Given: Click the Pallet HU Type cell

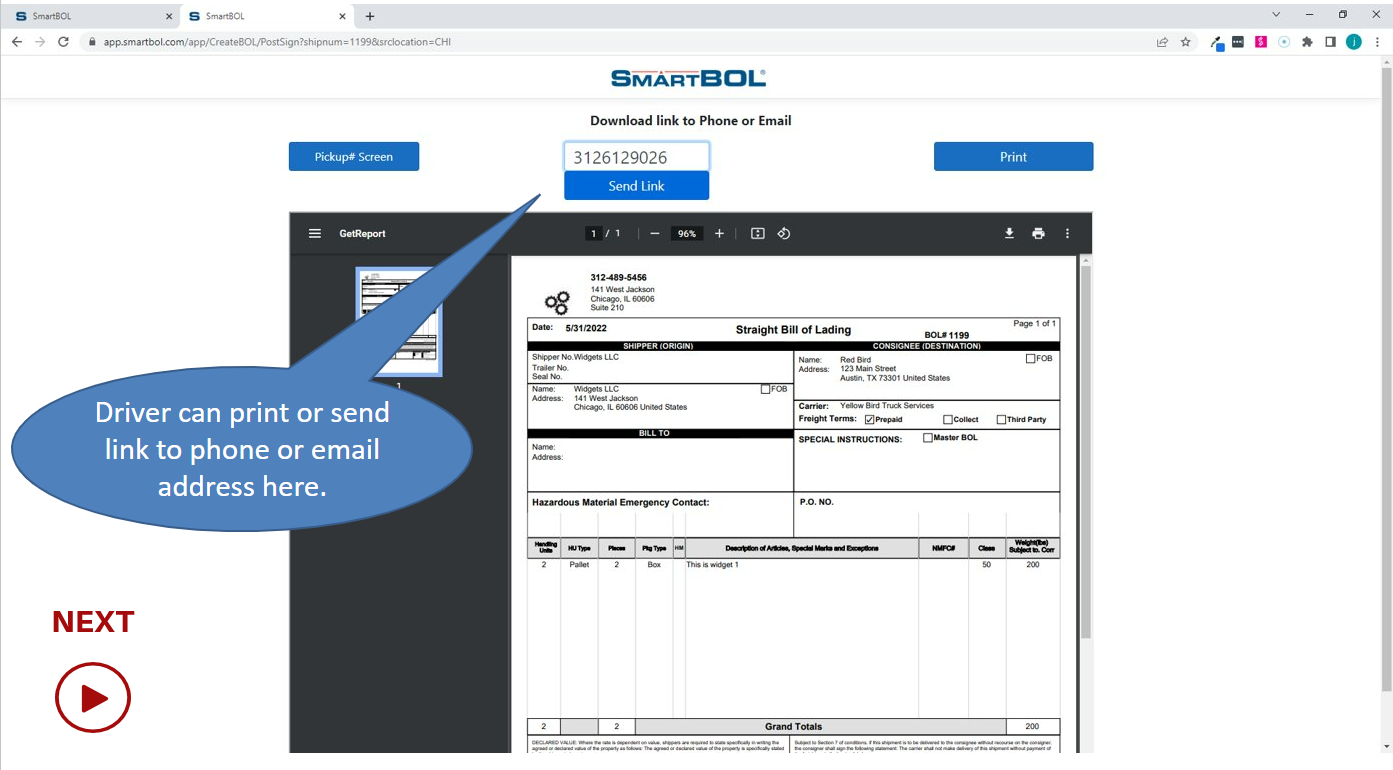Looking at the screenshot, I should pos(579,565).
